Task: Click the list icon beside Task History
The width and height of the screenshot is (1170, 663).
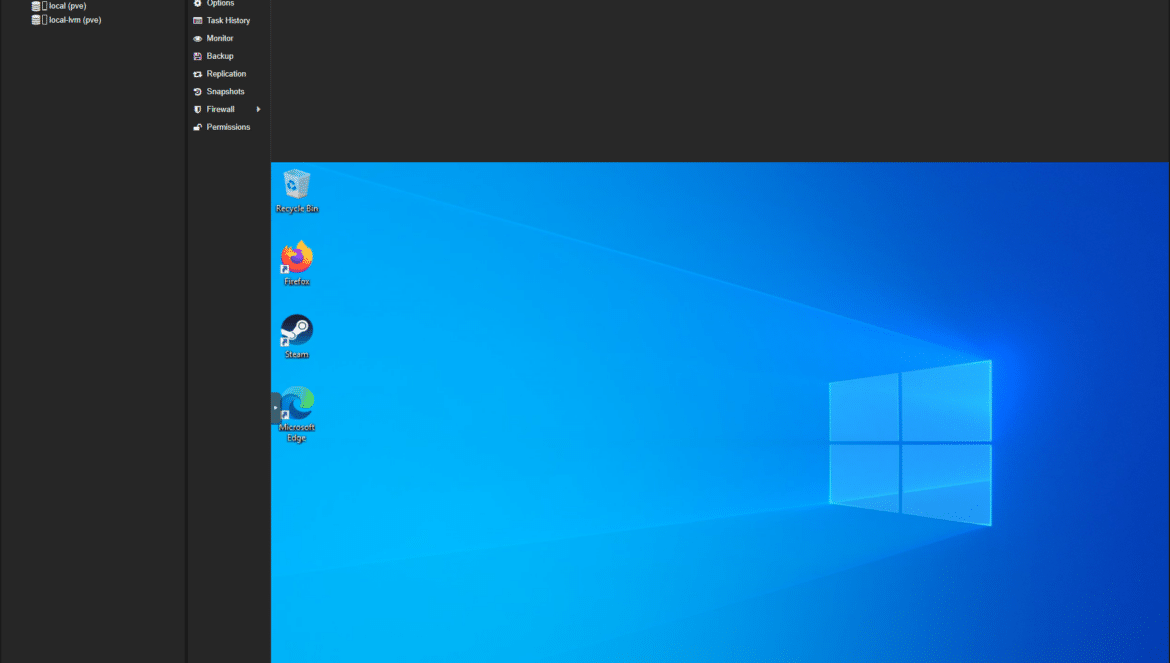Action: coord(198,20)
